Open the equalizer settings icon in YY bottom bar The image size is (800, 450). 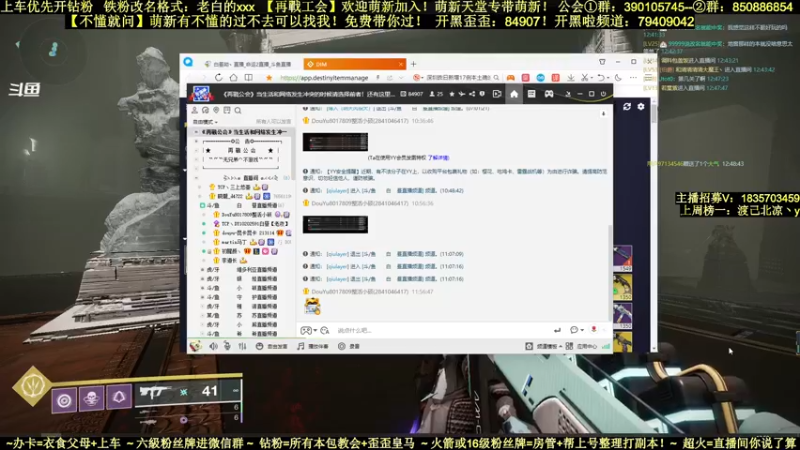242,346
